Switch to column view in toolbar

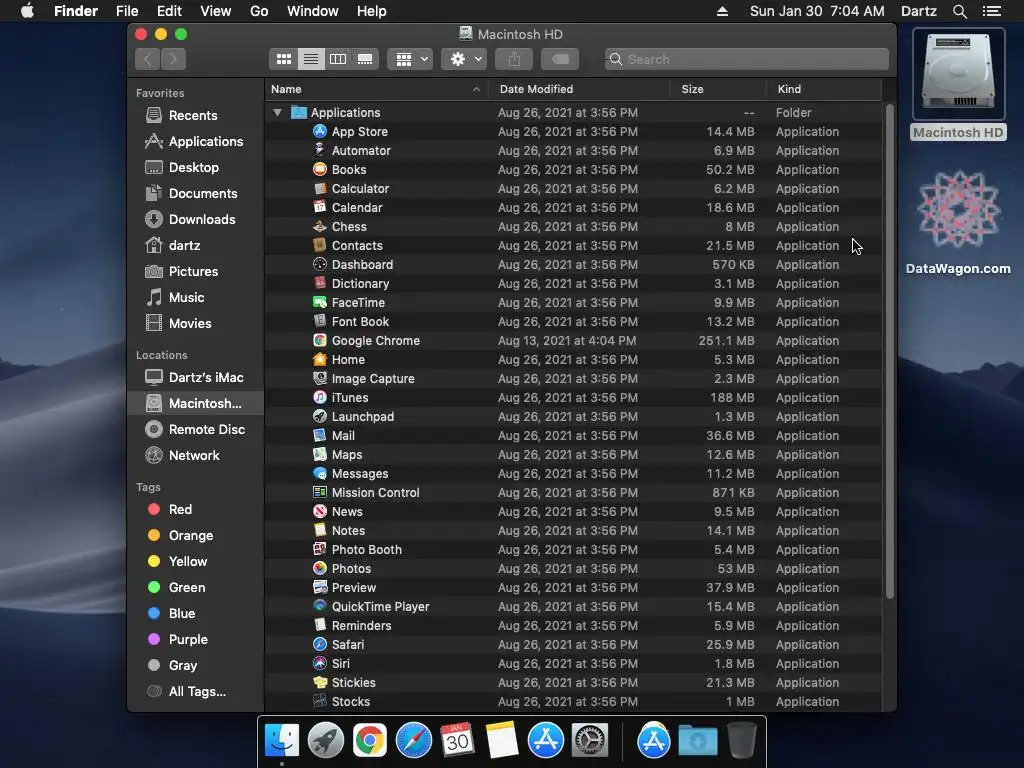(x=338, y=59)
